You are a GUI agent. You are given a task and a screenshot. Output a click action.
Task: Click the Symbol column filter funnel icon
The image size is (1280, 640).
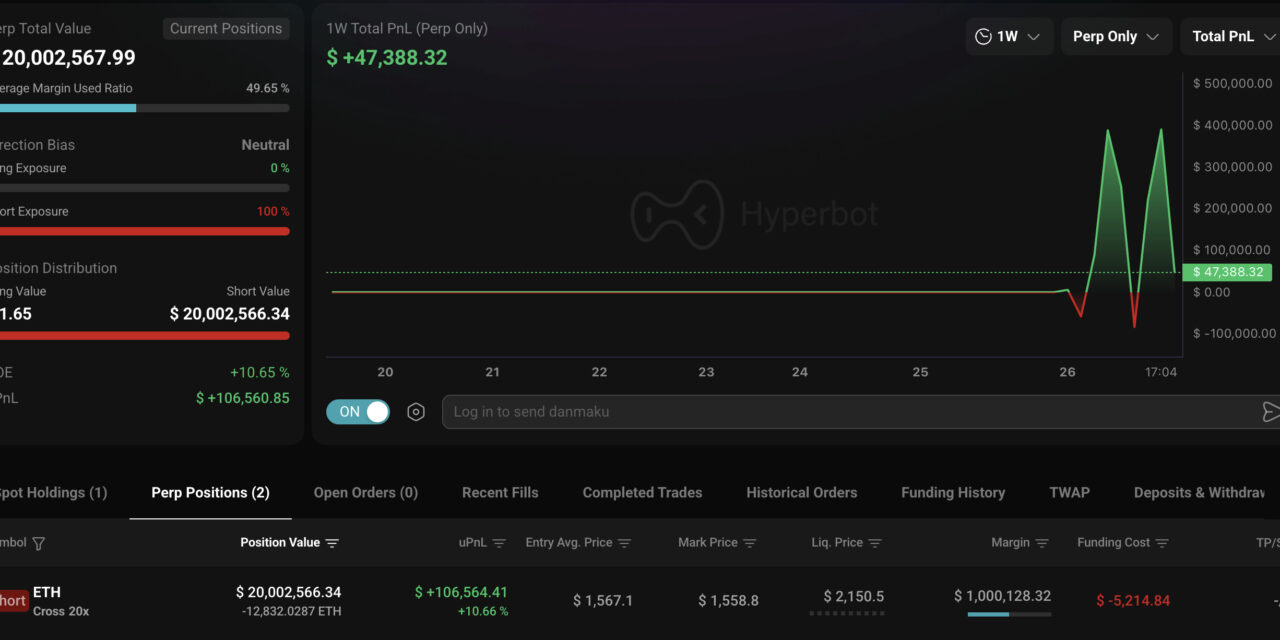39,543
